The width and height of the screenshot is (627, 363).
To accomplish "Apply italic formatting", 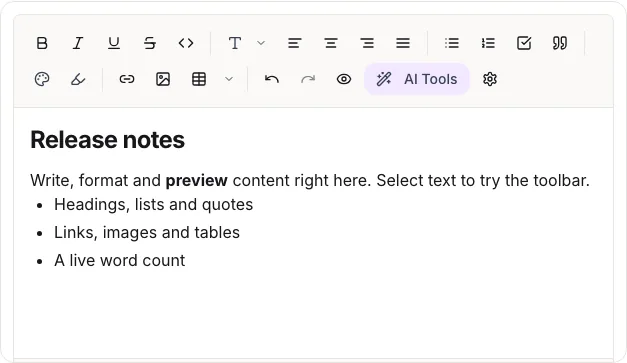I will [x=78, y=43].
